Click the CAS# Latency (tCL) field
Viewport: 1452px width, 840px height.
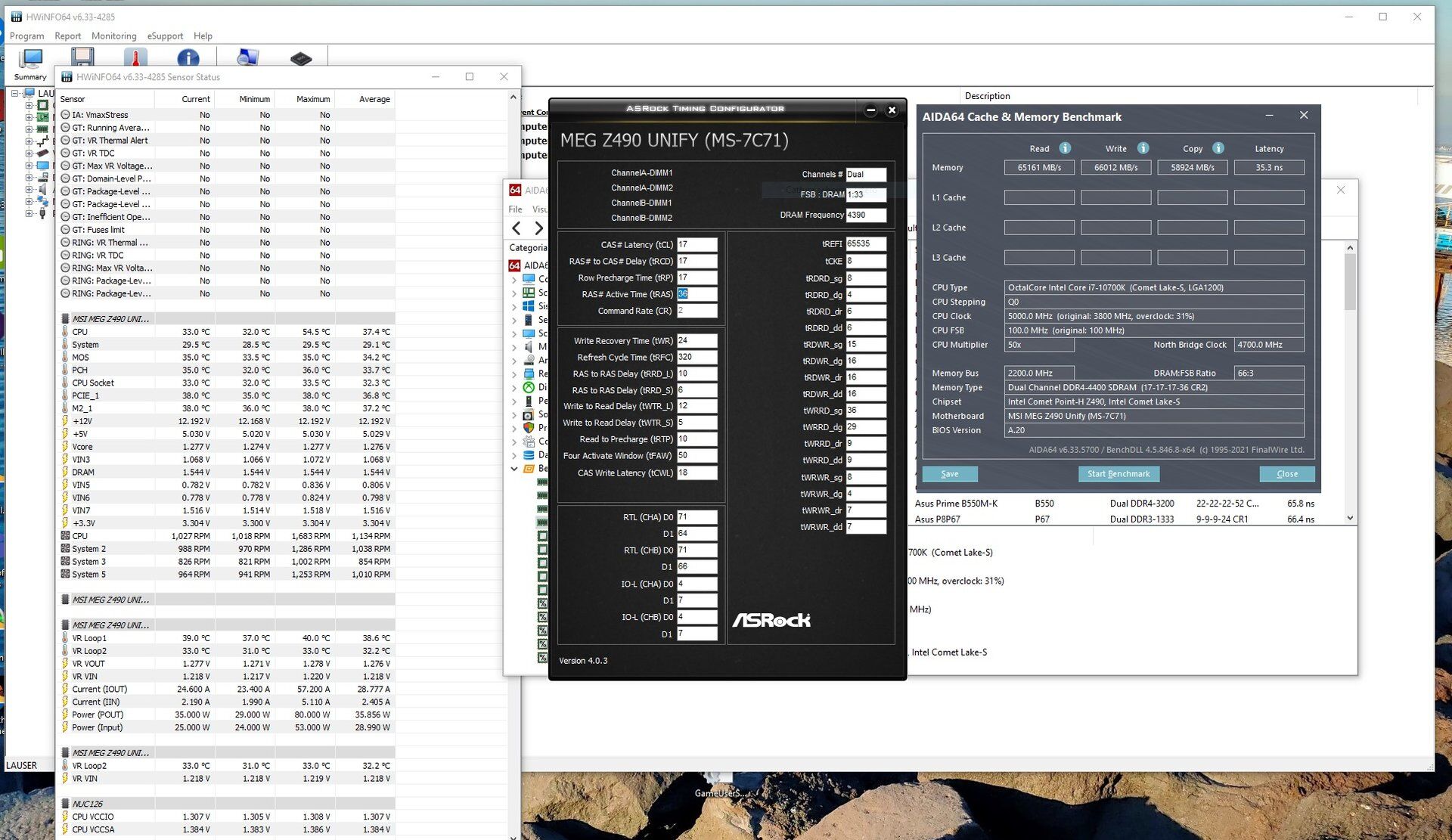click(x=697, y=244)
